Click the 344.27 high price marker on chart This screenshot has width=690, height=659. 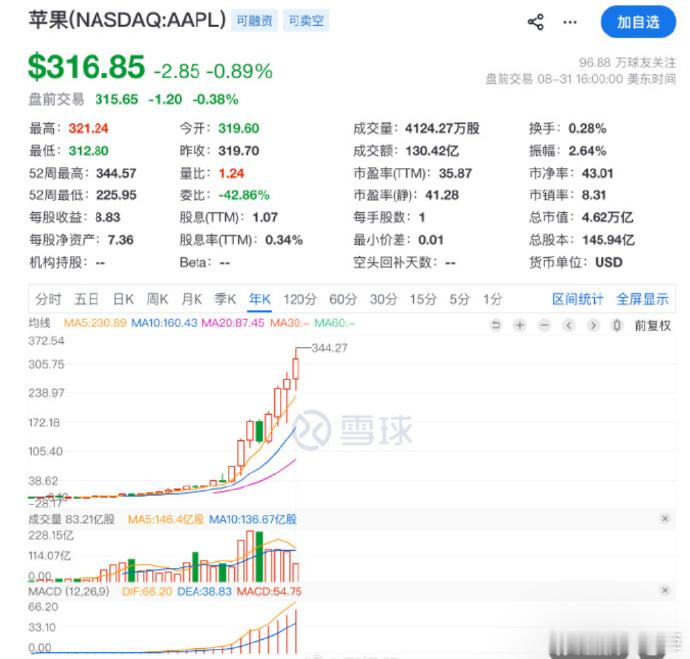[329, 348]
